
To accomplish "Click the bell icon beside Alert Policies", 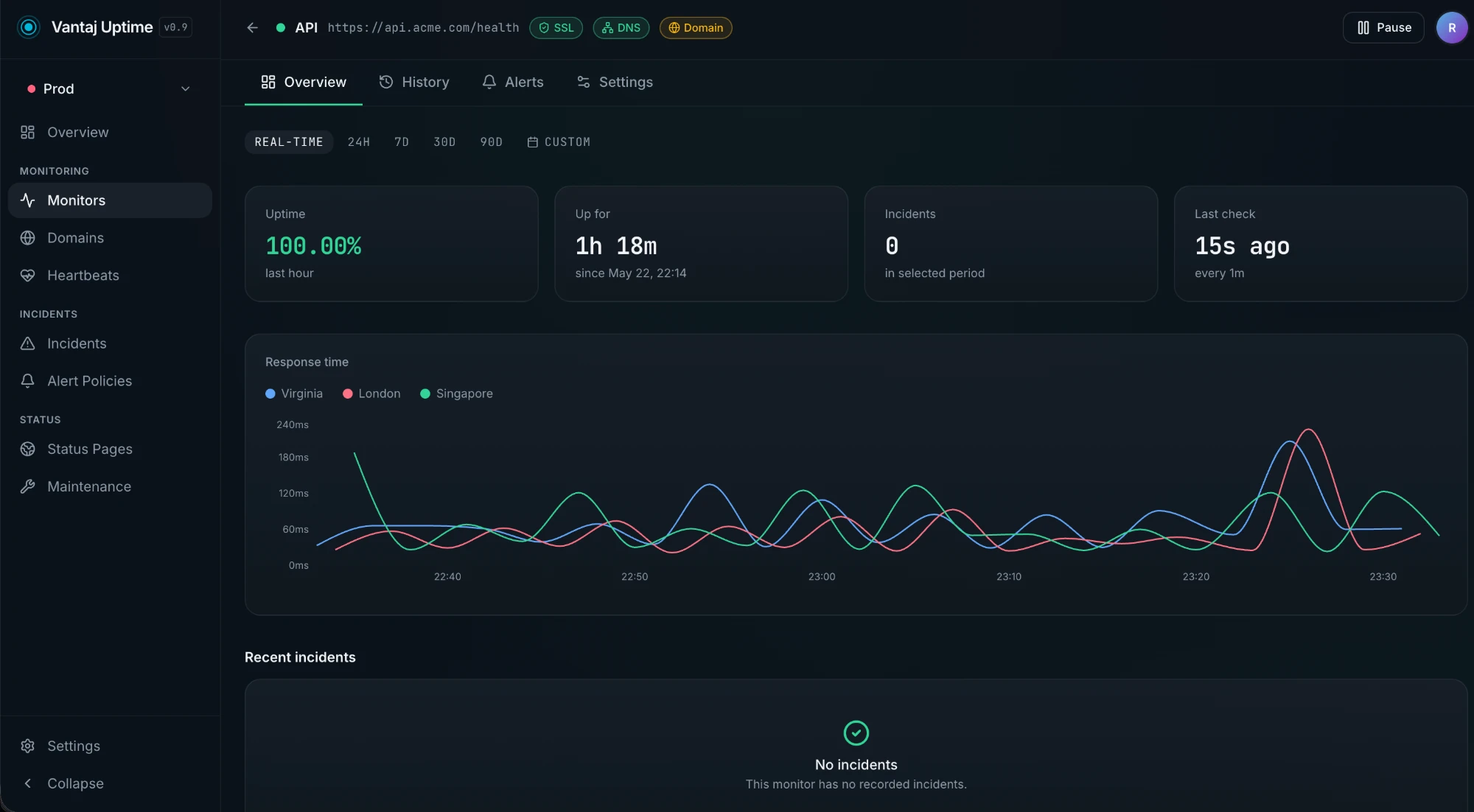I will coord(27,381).
